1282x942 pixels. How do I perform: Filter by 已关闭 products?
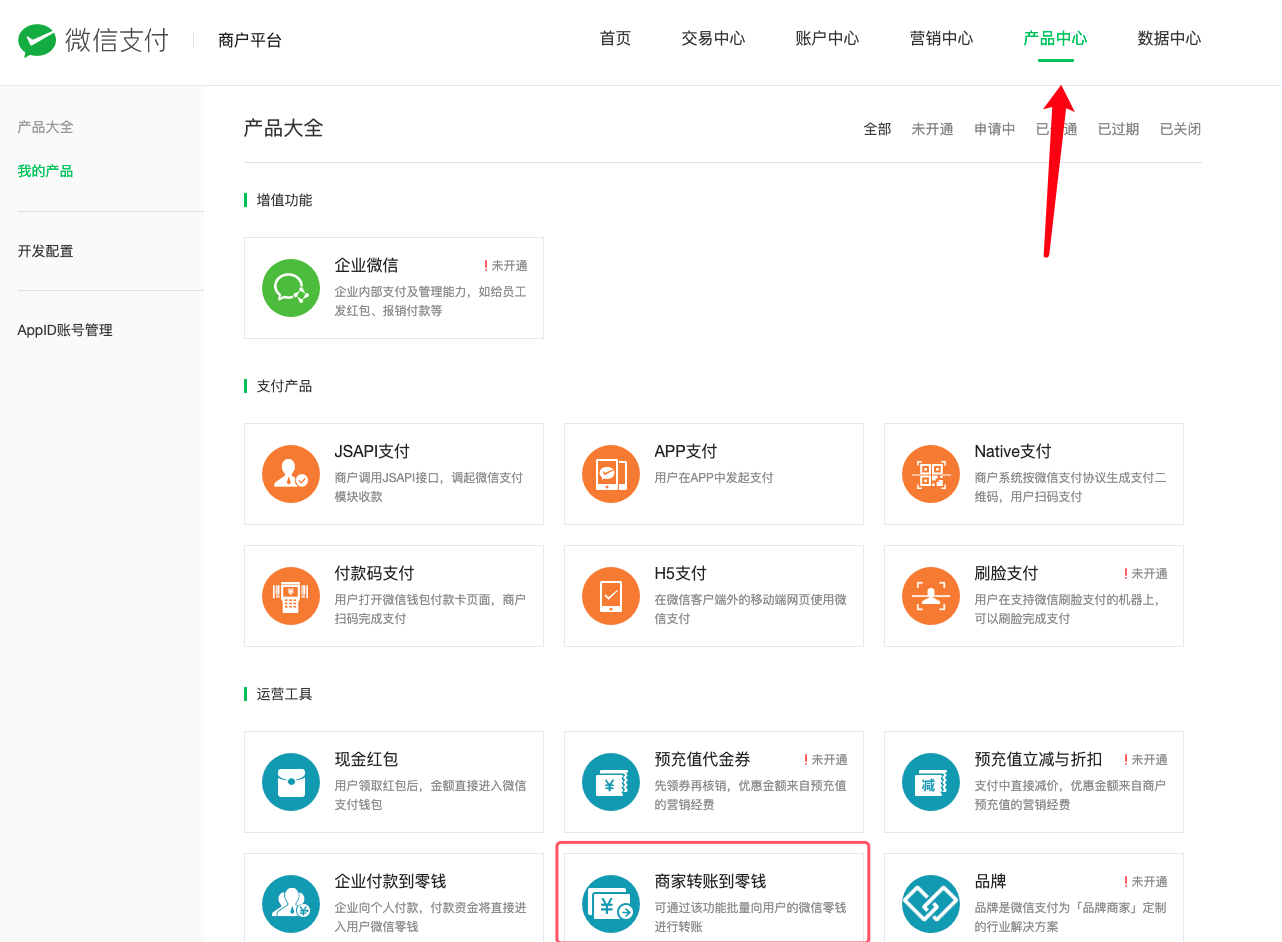(x=1180, y=129)
